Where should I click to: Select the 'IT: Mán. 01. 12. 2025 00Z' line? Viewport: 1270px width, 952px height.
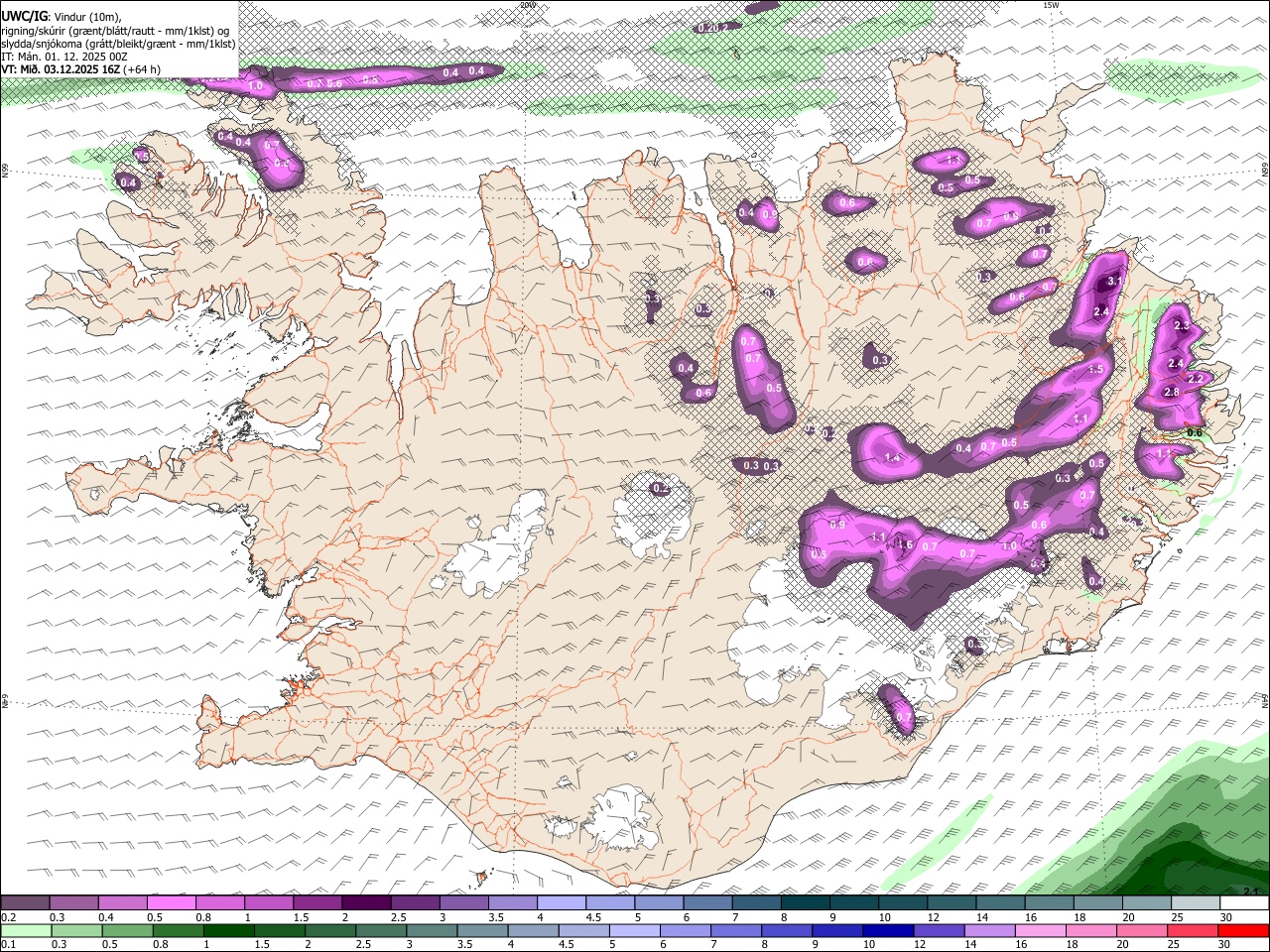[x=64, y=57]
